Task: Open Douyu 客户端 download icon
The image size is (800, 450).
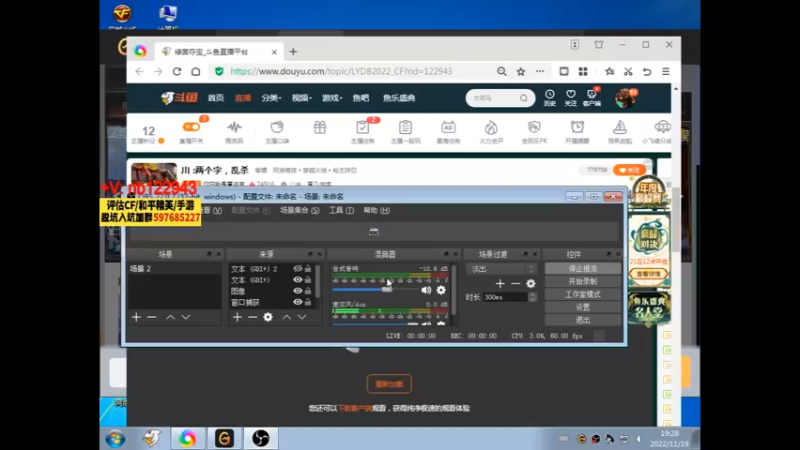Action: pyautogui.click(x=592, y=97)
